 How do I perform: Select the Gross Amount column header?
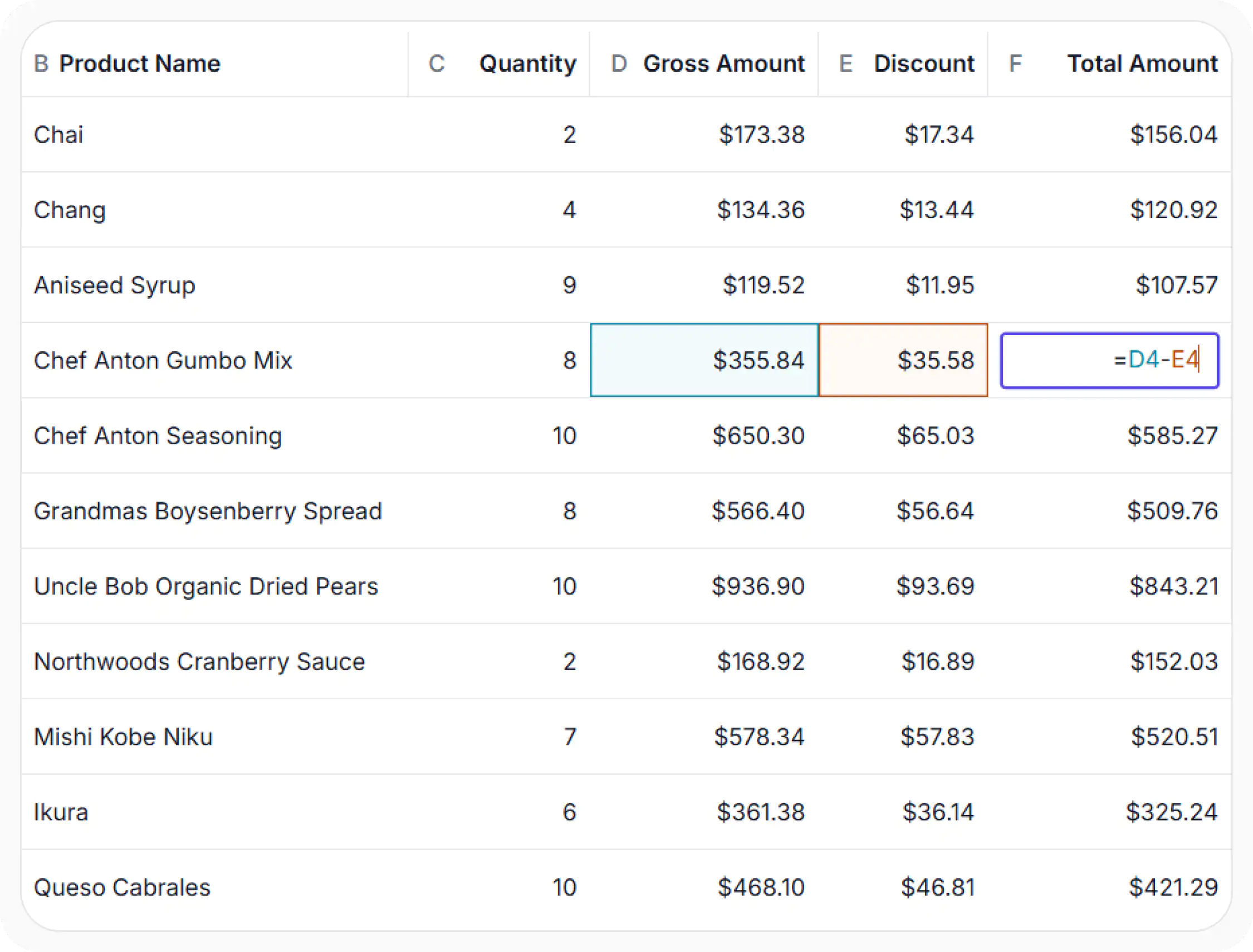(704, 63)
